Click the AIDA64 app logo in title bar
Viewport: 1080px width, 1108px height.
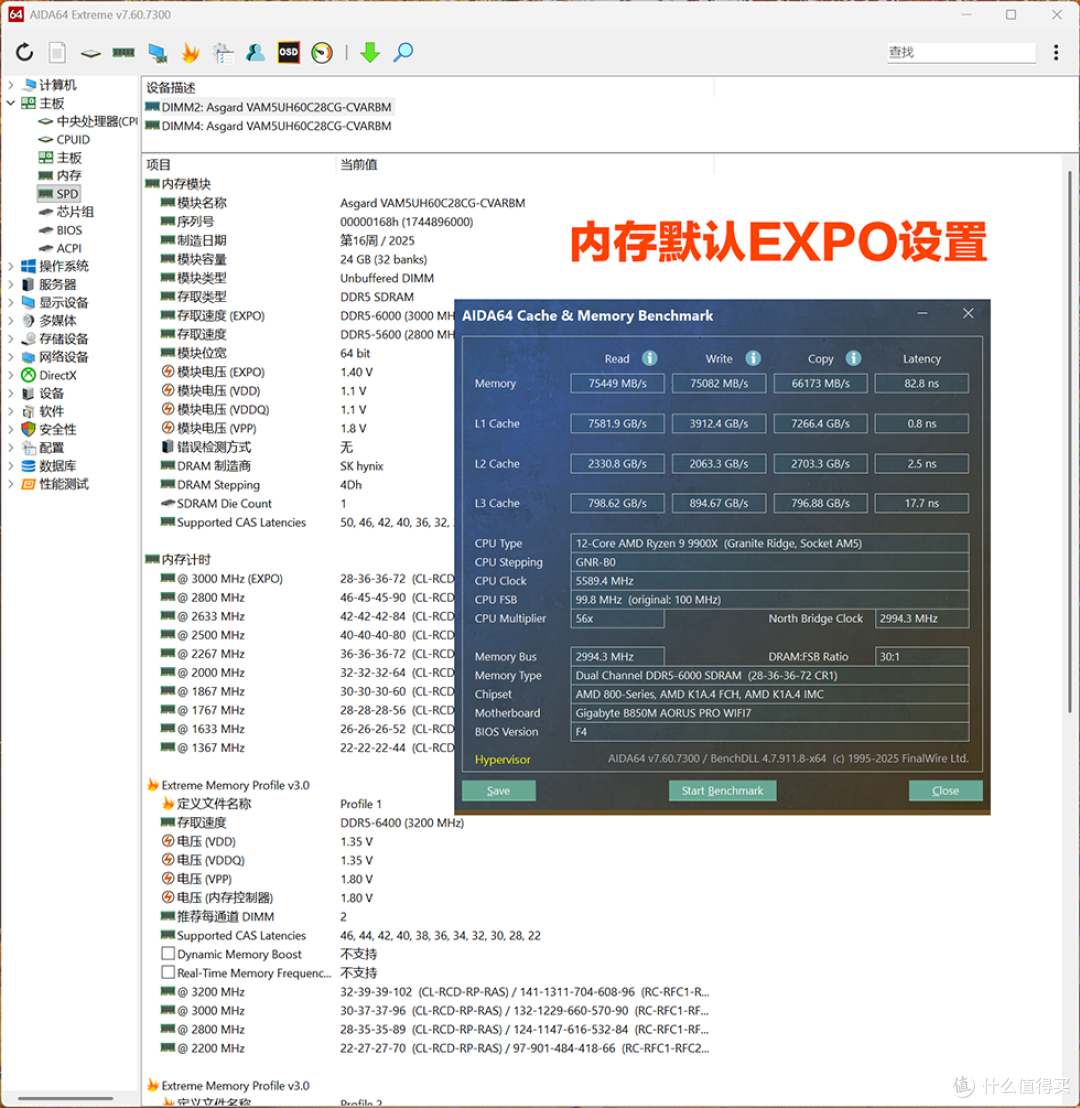(x=16, y=14)
